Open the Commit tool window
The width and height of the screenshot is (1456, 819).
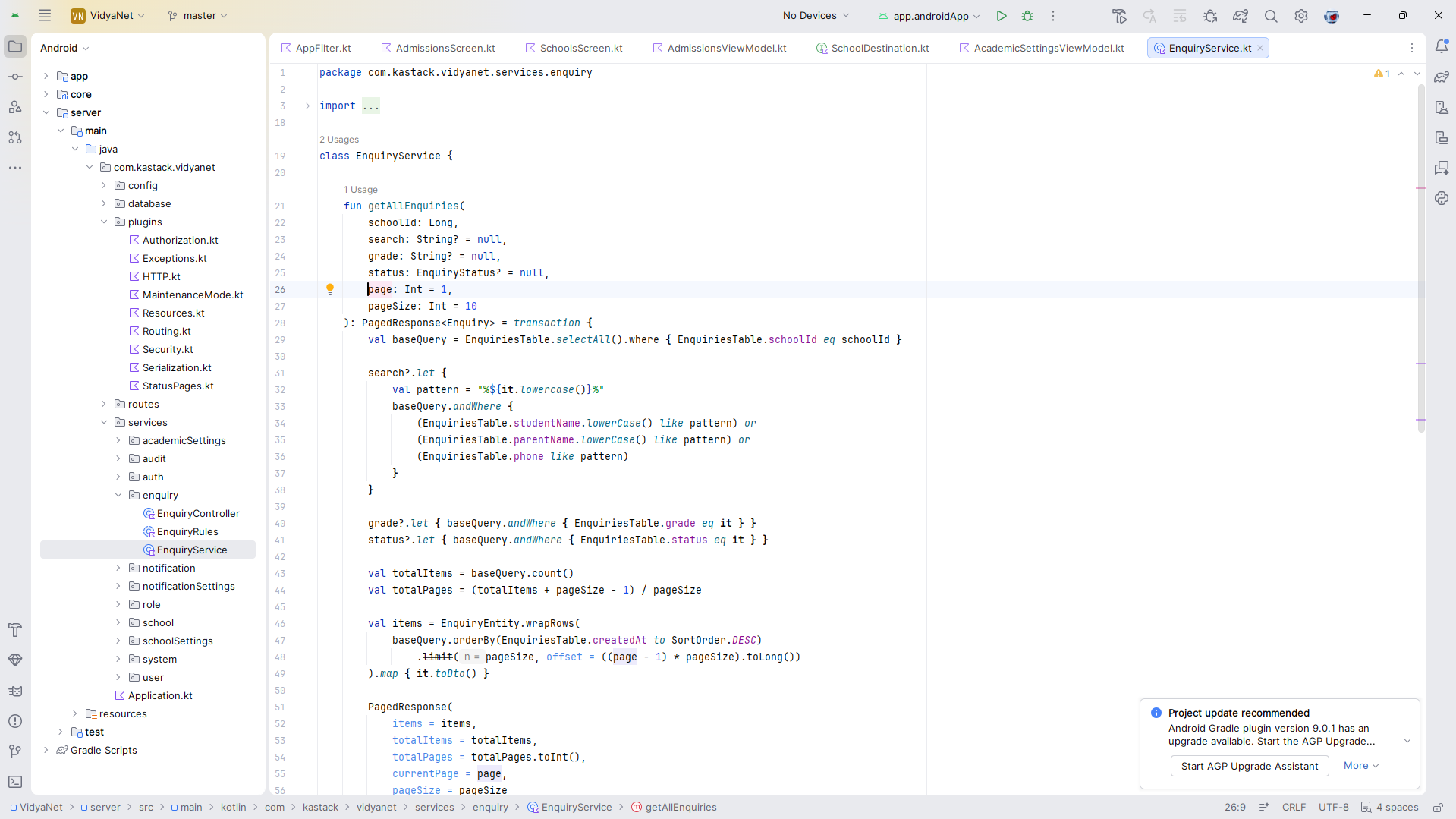click(15, 77)
